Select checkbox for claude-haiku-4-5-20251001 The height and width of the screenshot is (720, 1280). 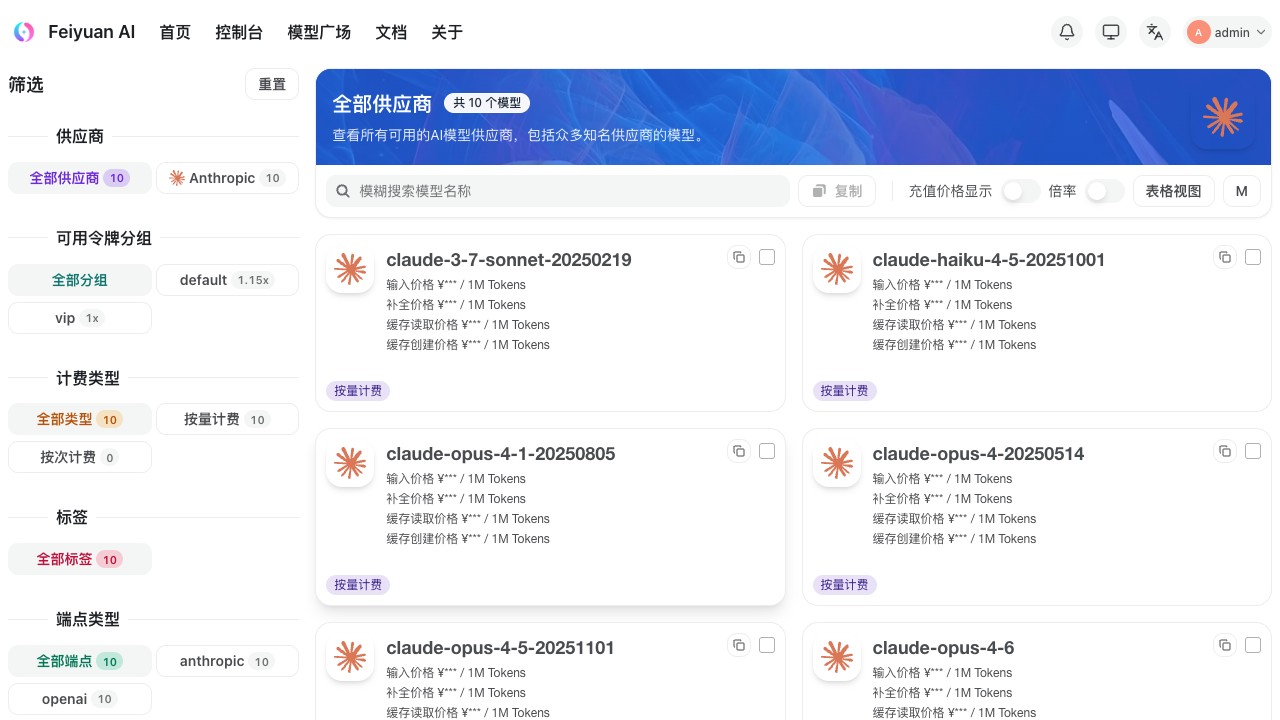tap(1253, 257)
